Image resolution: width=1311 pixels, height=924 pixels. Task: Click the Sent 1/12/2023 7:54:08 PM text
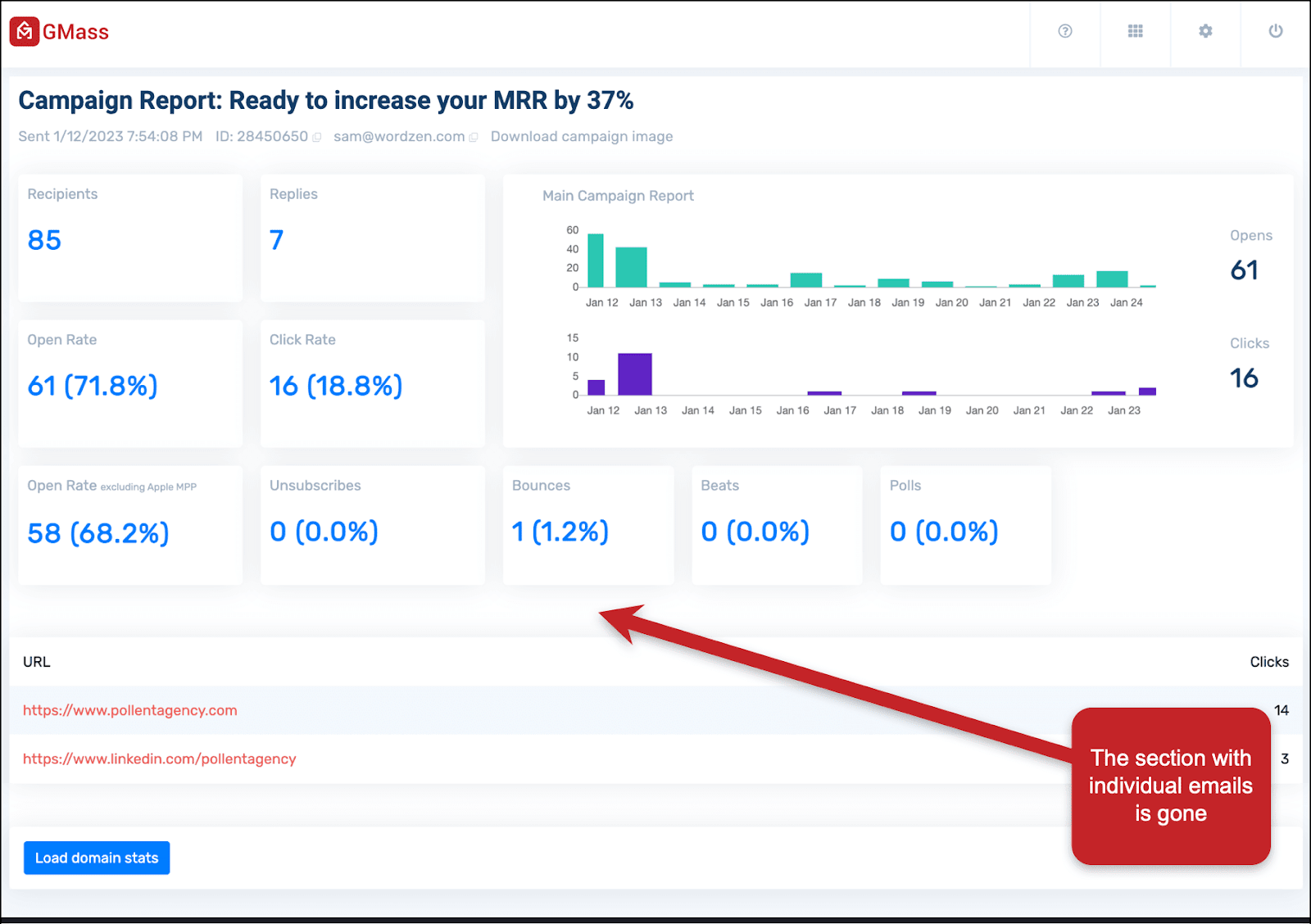pyautogui.click(x=111, y=137)
